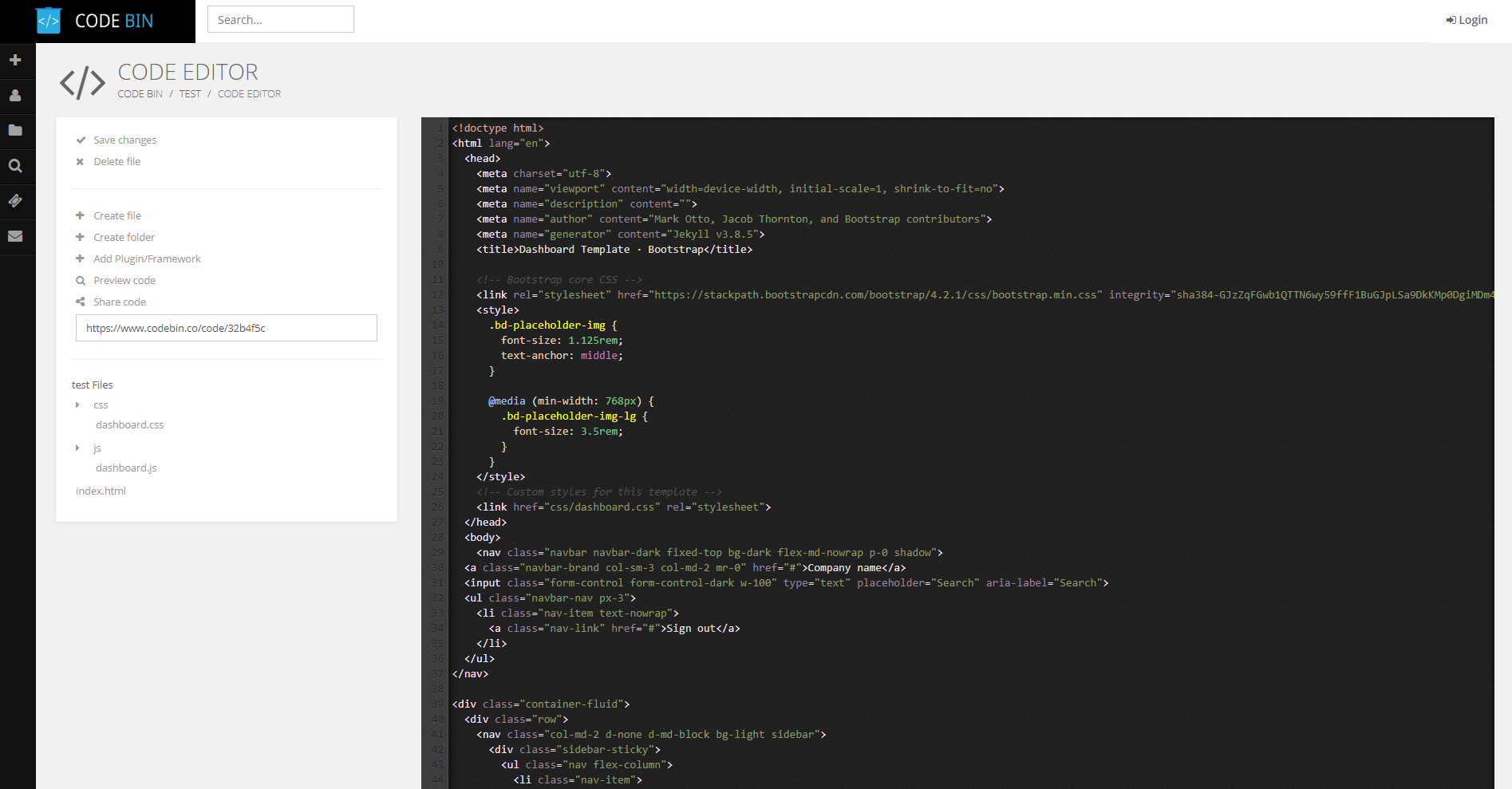
Task: Click Save changes
Action: pos(124,140)
